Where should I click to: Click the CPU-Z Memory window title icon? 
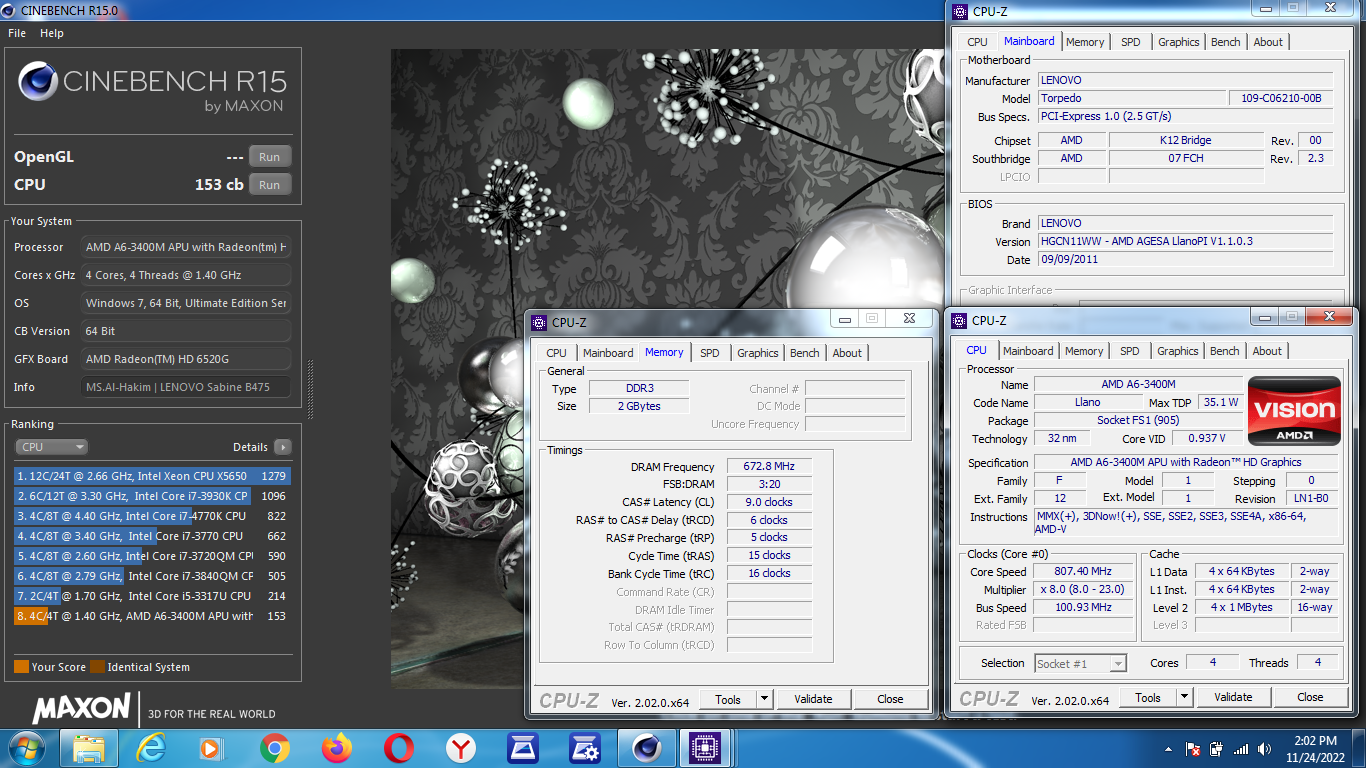(540, 322)
